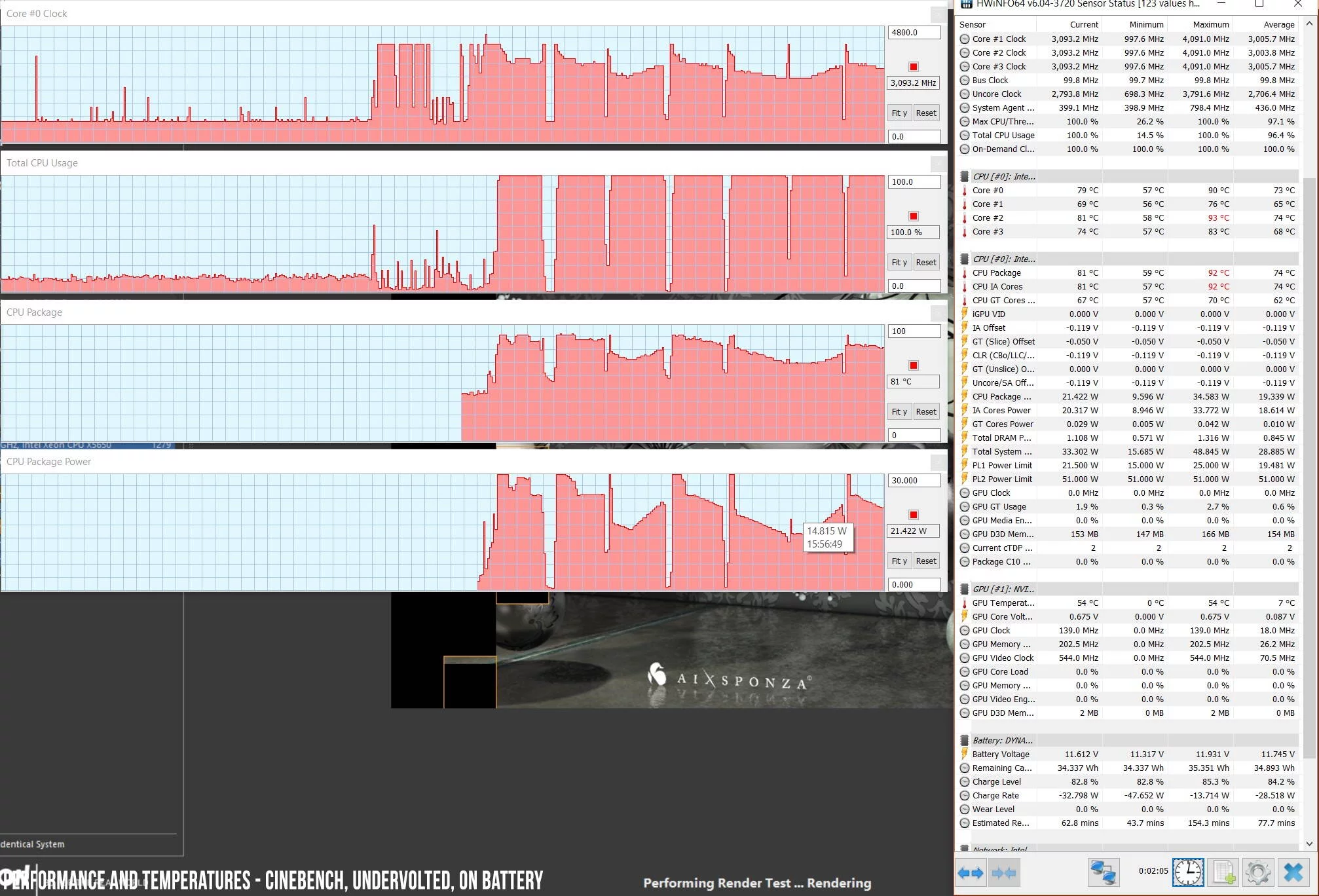The image size is (1319, 896).
Task: Click the Minimum column header
Action: pos(1134,24)
